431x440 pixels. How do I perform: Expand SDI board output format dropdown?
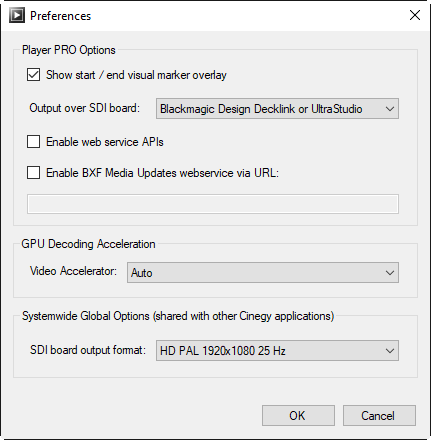[277, 350]
